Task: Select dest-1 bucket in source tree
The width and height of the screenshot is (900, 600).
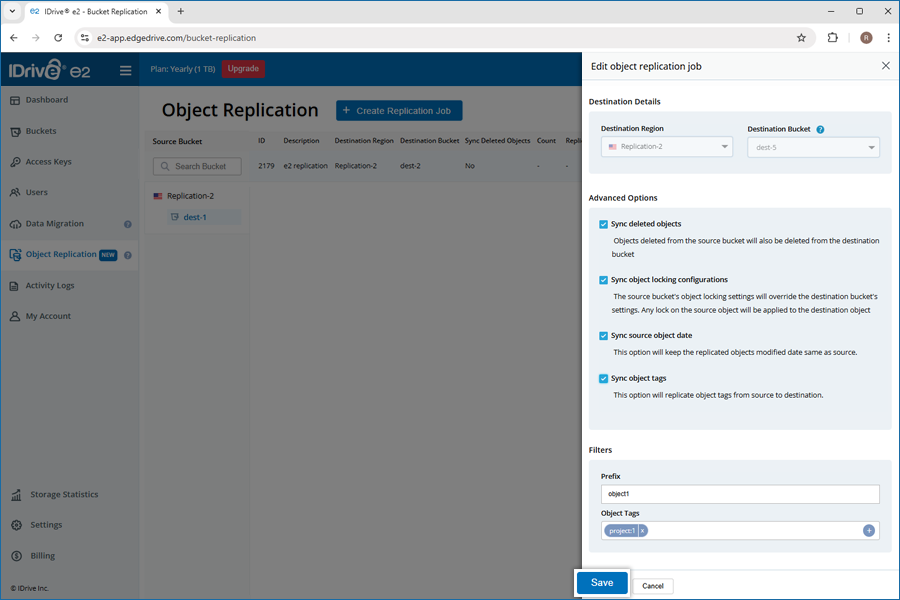Action: click(x=195, y=217)
